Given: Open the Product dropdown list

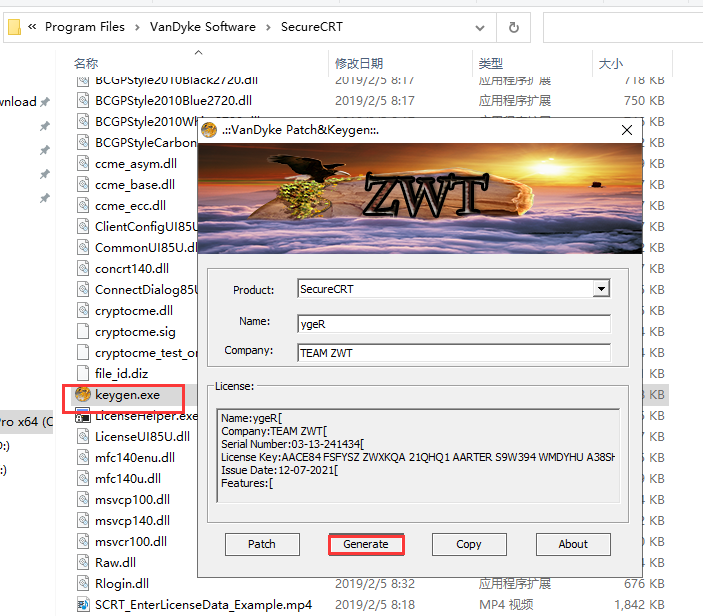Looking at the screenshot, I should click(x=601, y=289).
